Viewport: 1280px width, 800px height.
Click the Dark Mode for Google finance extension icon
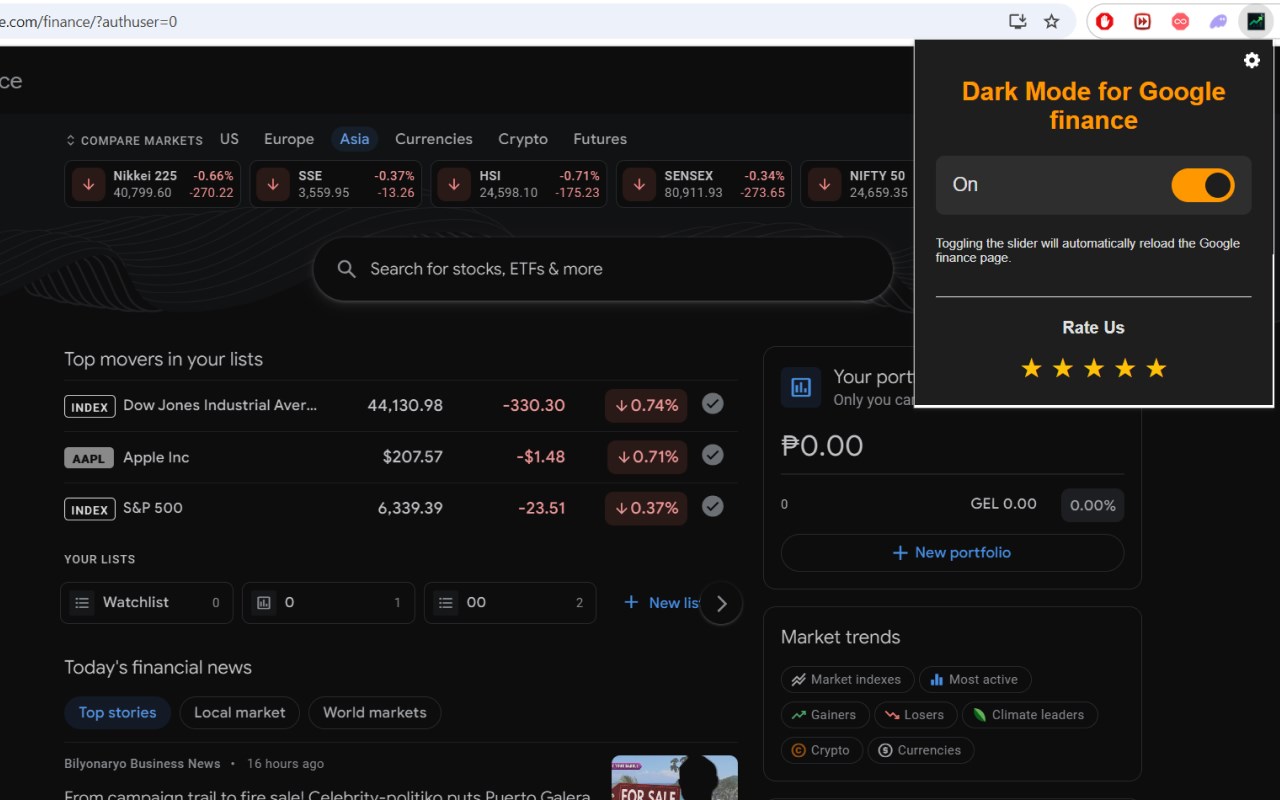pos(1255,21)
